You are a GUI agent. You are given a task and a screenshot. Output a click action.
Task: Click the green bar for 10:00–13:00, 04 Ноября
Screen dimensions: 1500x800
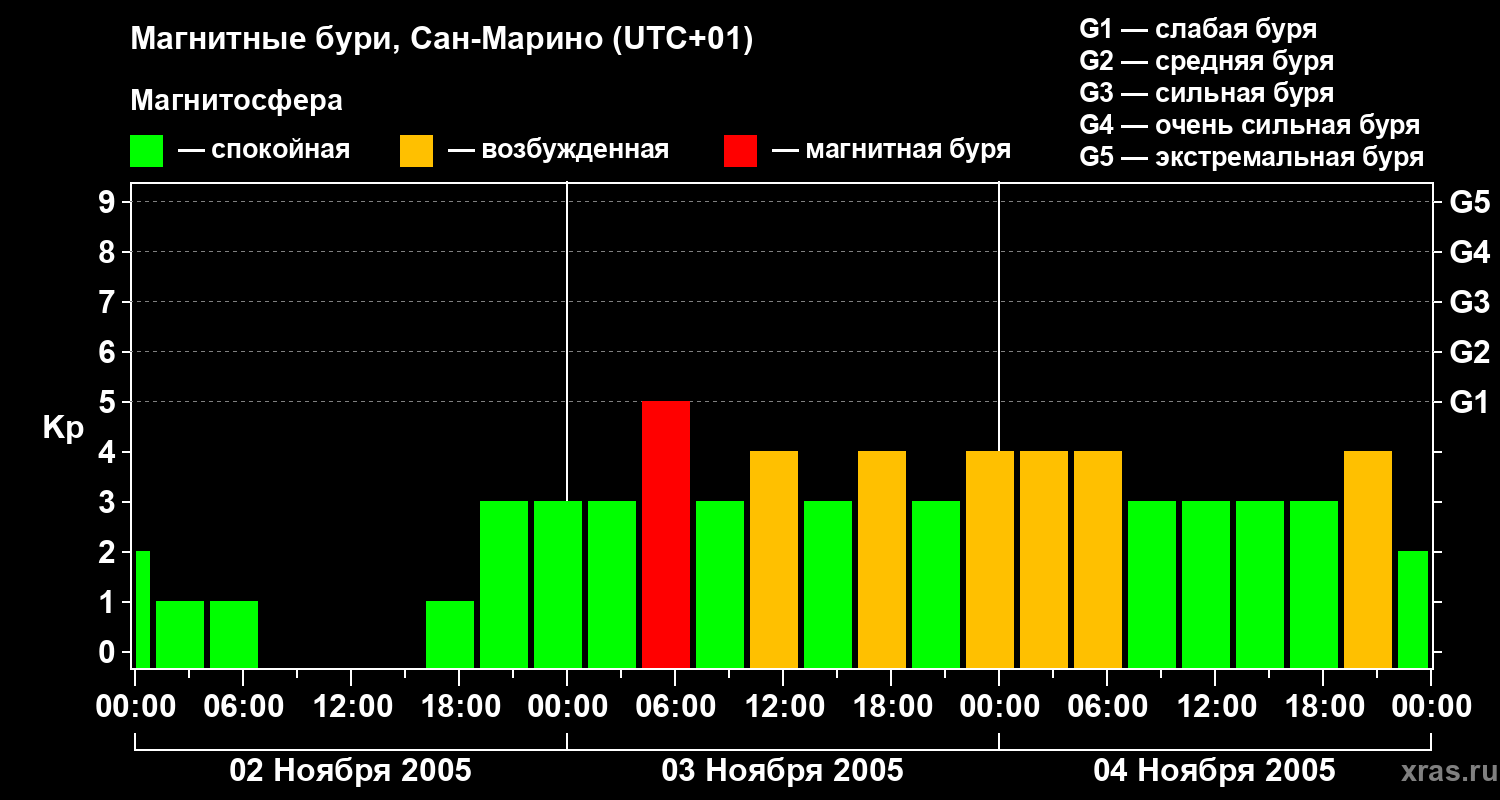1206,584
